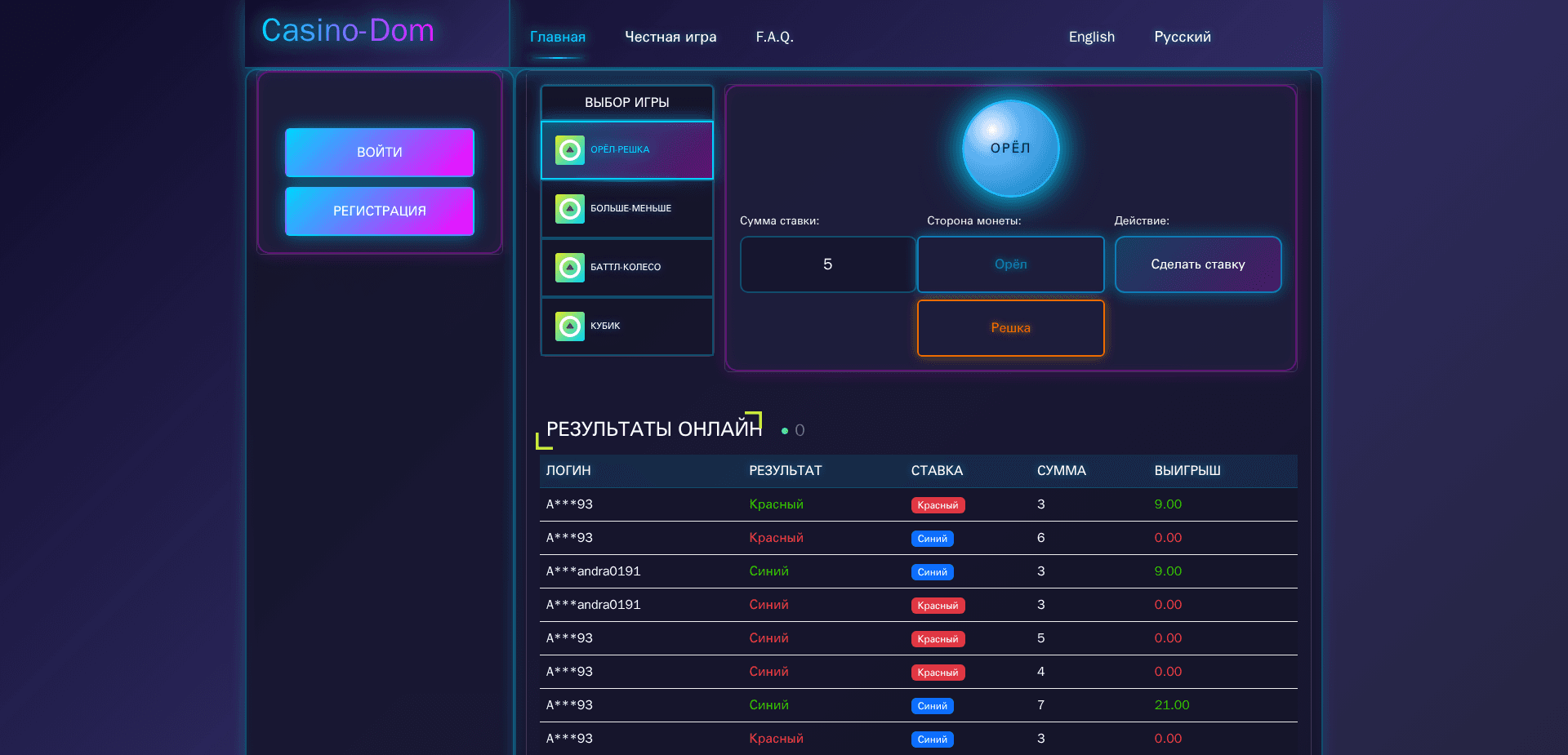Choose the Орёл coin side
This screenshot has width=1568, height=755.
click(1011, 264)
